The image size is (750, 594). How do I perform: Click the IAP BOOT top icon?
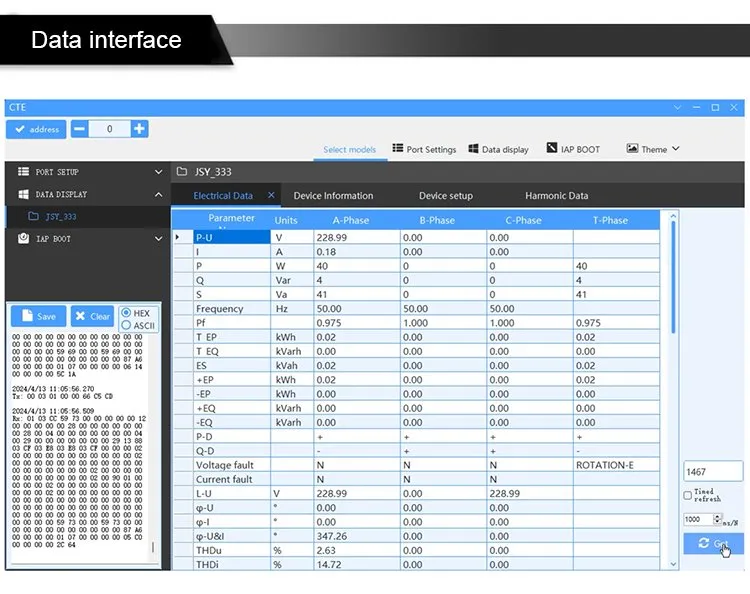[x=551, y=148]
